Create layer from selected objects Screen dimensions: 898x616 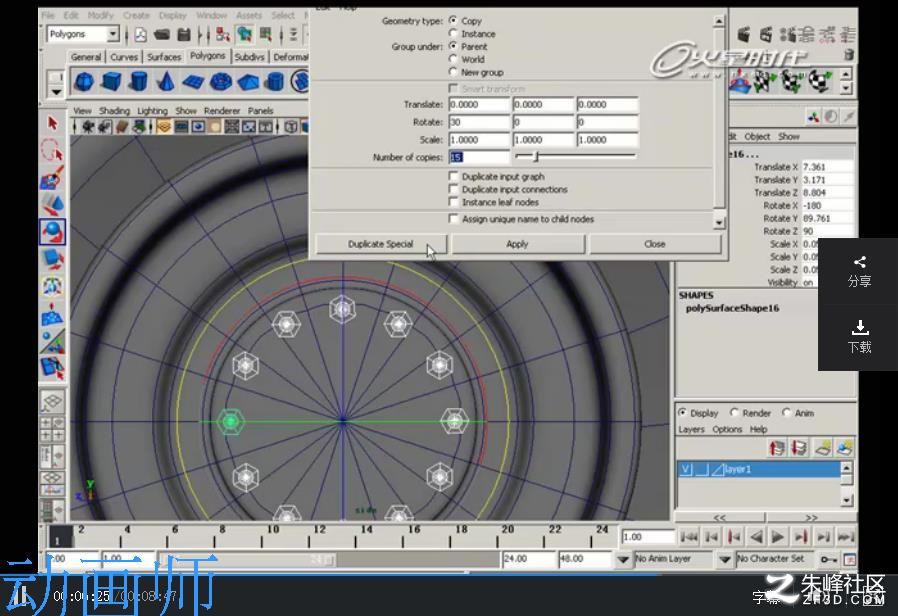[x=844, y=447]
